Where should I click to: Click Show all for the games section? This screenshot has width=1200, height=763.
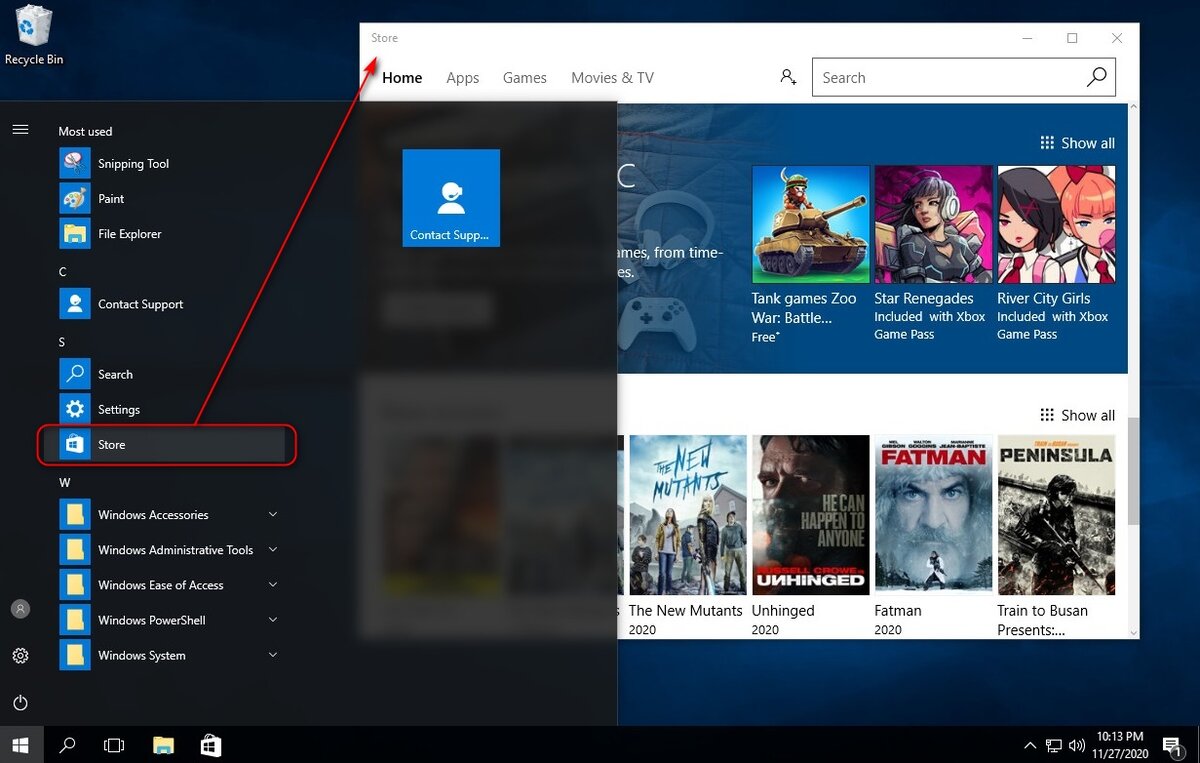[x=1077, y=143]
